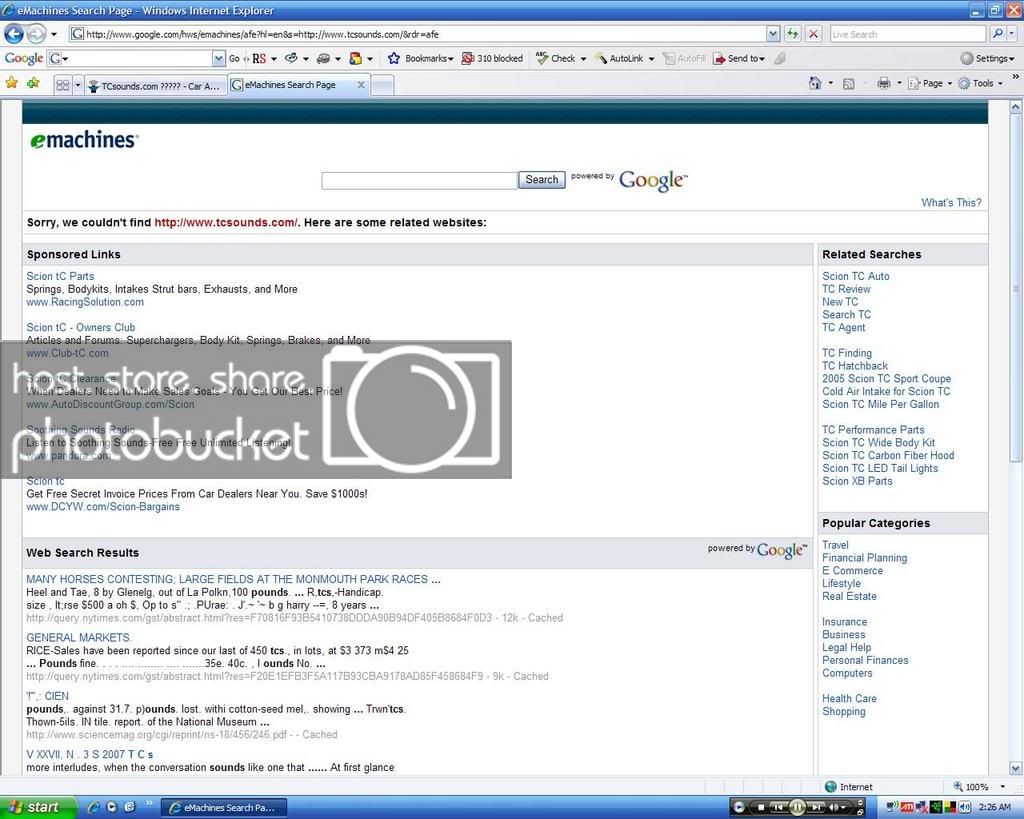Click eMachines Search Pa... taskbar button
The image size is (1024, 819).
pyautogui.click(x=223, y=808)
